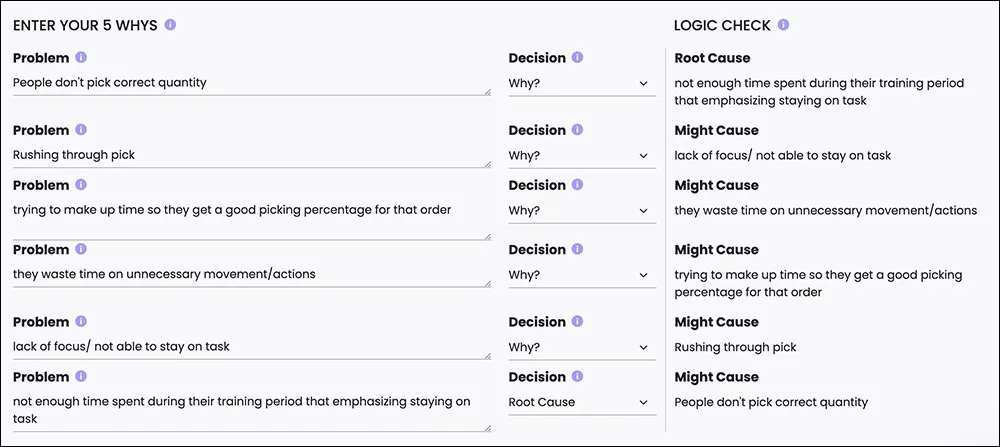Viewport: 1000px width, 447px height.
Task: Click info icon beside Problem above 'they waste time'
Action: [81, 249]
